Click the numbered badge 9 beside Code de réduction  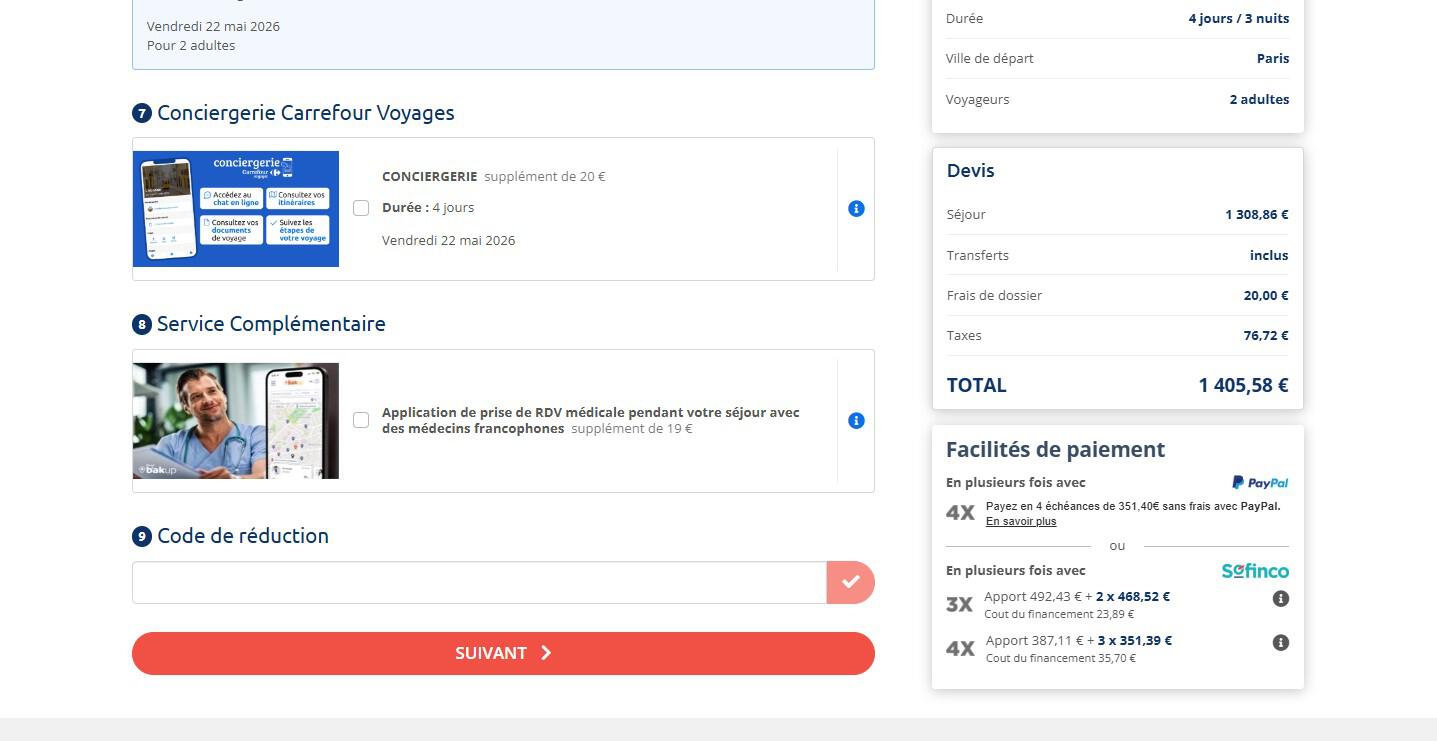(141, 536)
